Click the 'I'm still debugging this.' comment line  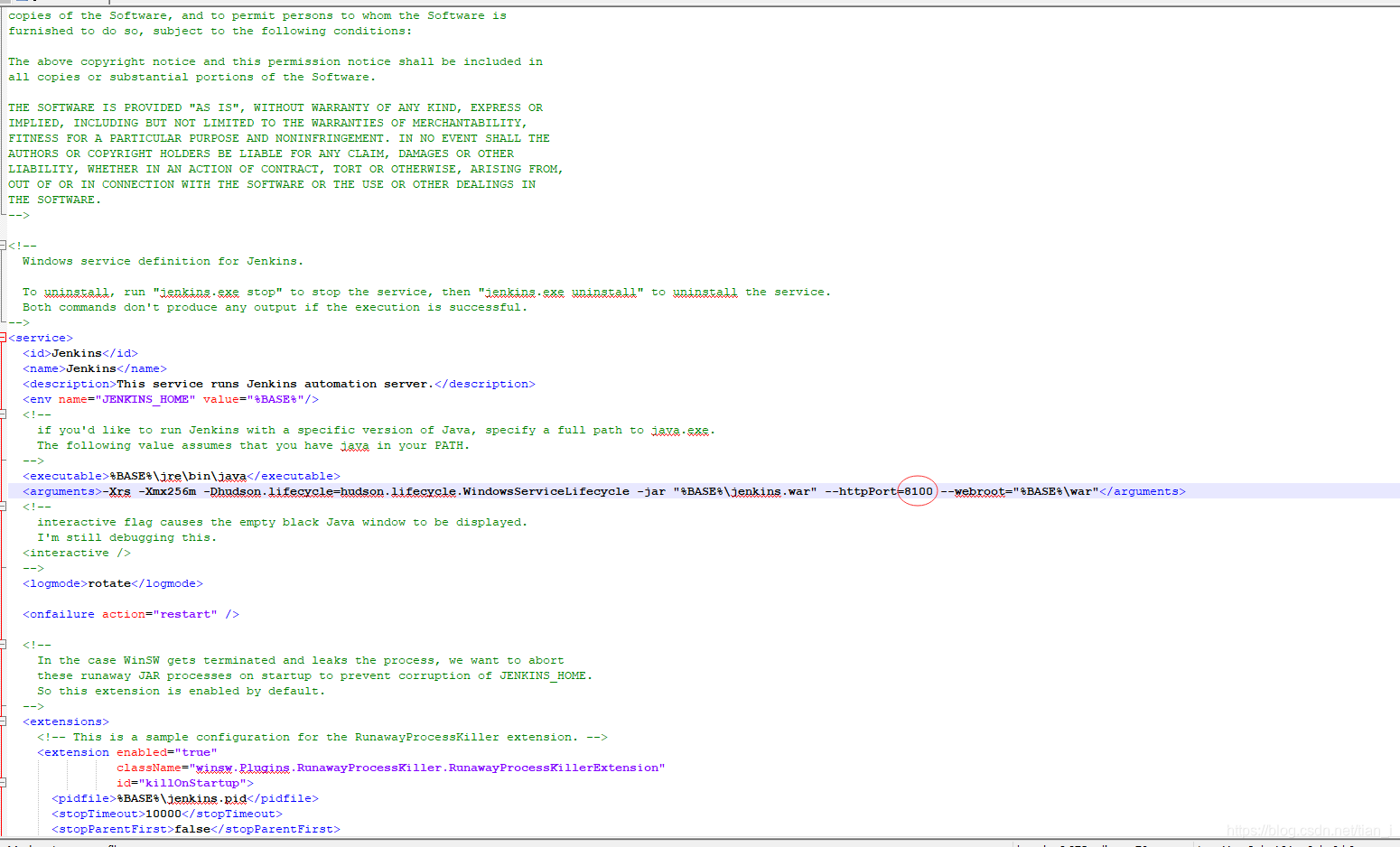click(126, 537)
